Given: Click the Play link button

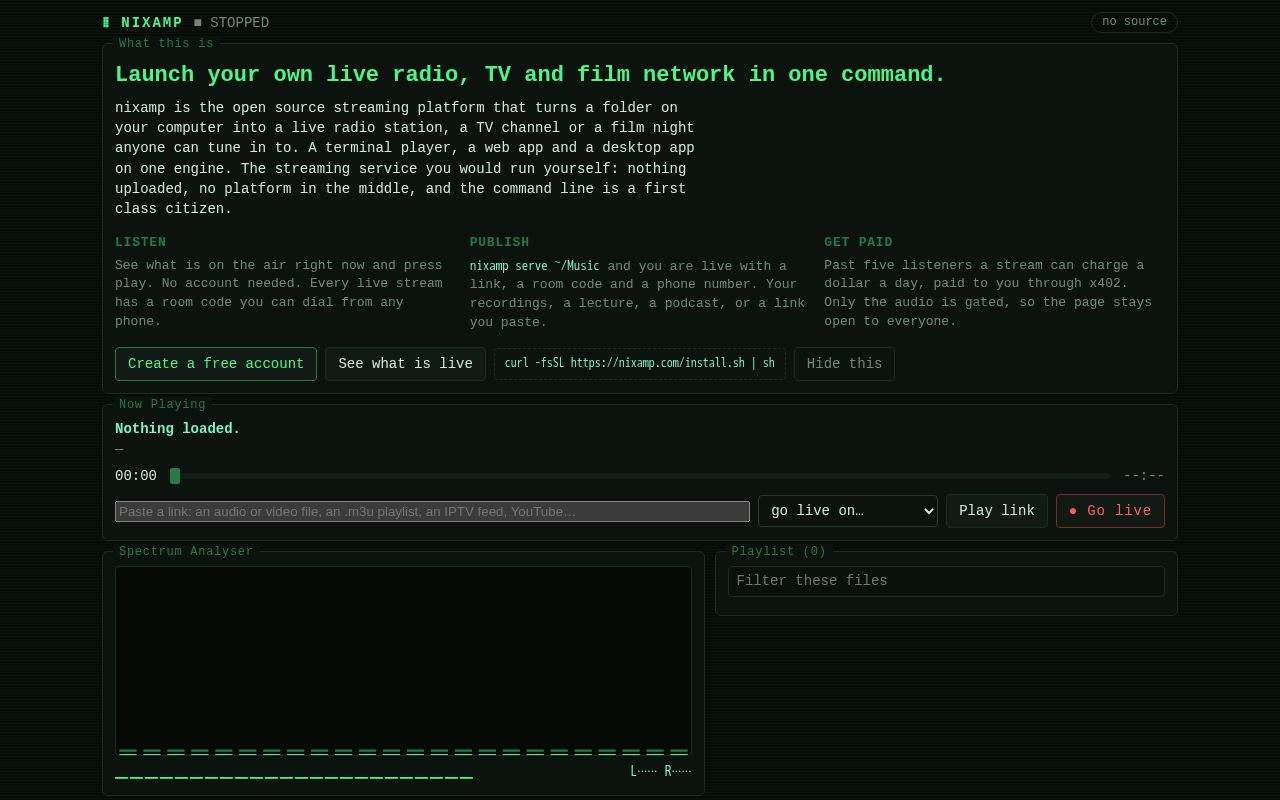Looking at the screenshot, I should 997,511.
